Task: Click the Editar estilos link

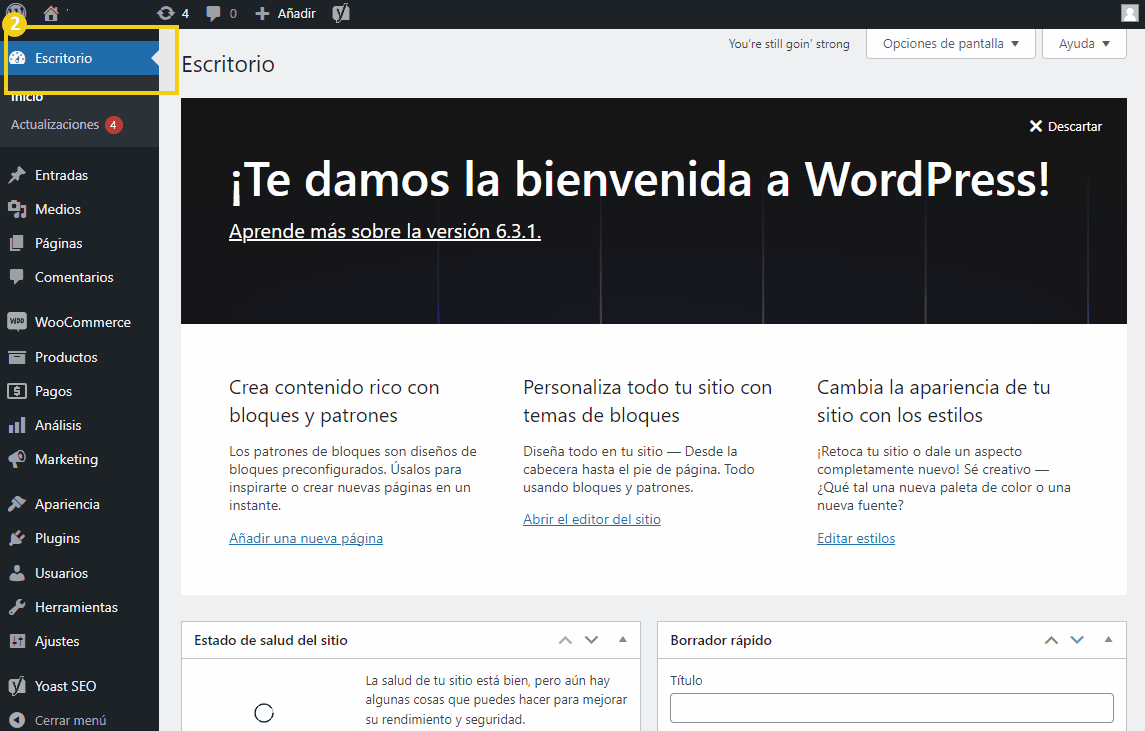Action: tap(856, 538)
